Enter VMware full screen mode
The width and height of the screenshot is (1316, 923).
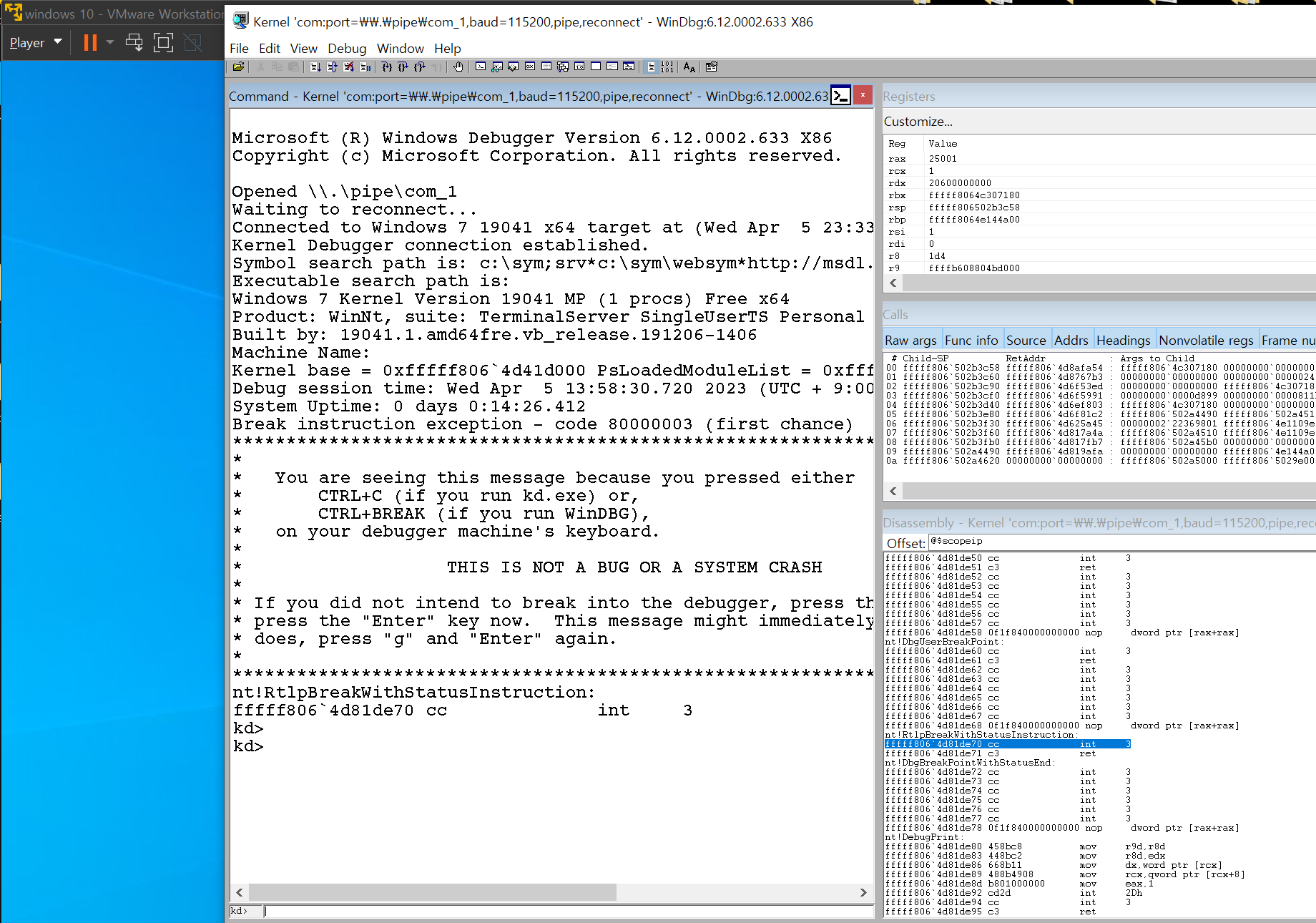click(x=164, y=43)
